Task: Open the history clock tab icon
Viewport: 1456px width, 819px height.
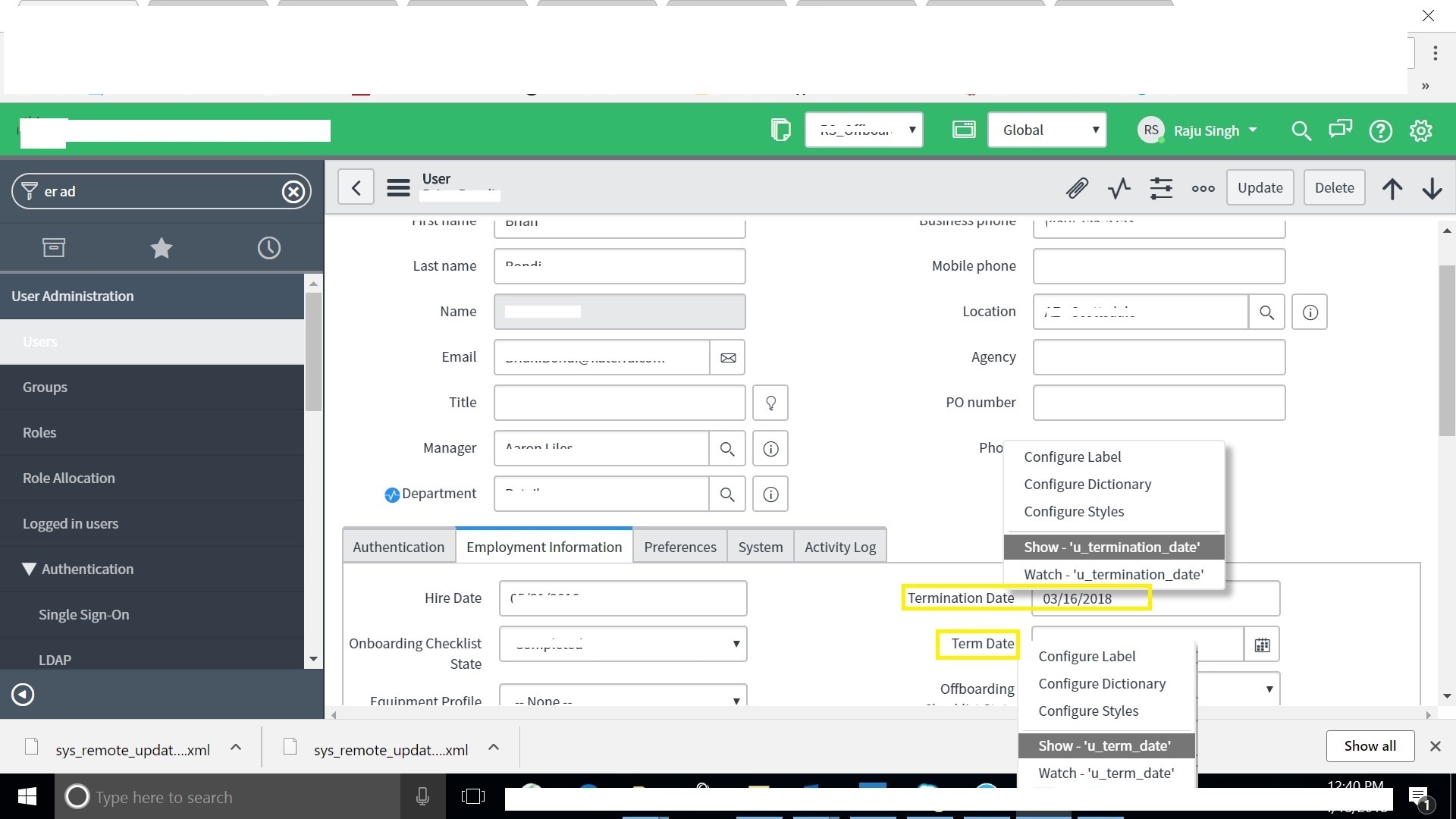Action: [x=268, y=248]
